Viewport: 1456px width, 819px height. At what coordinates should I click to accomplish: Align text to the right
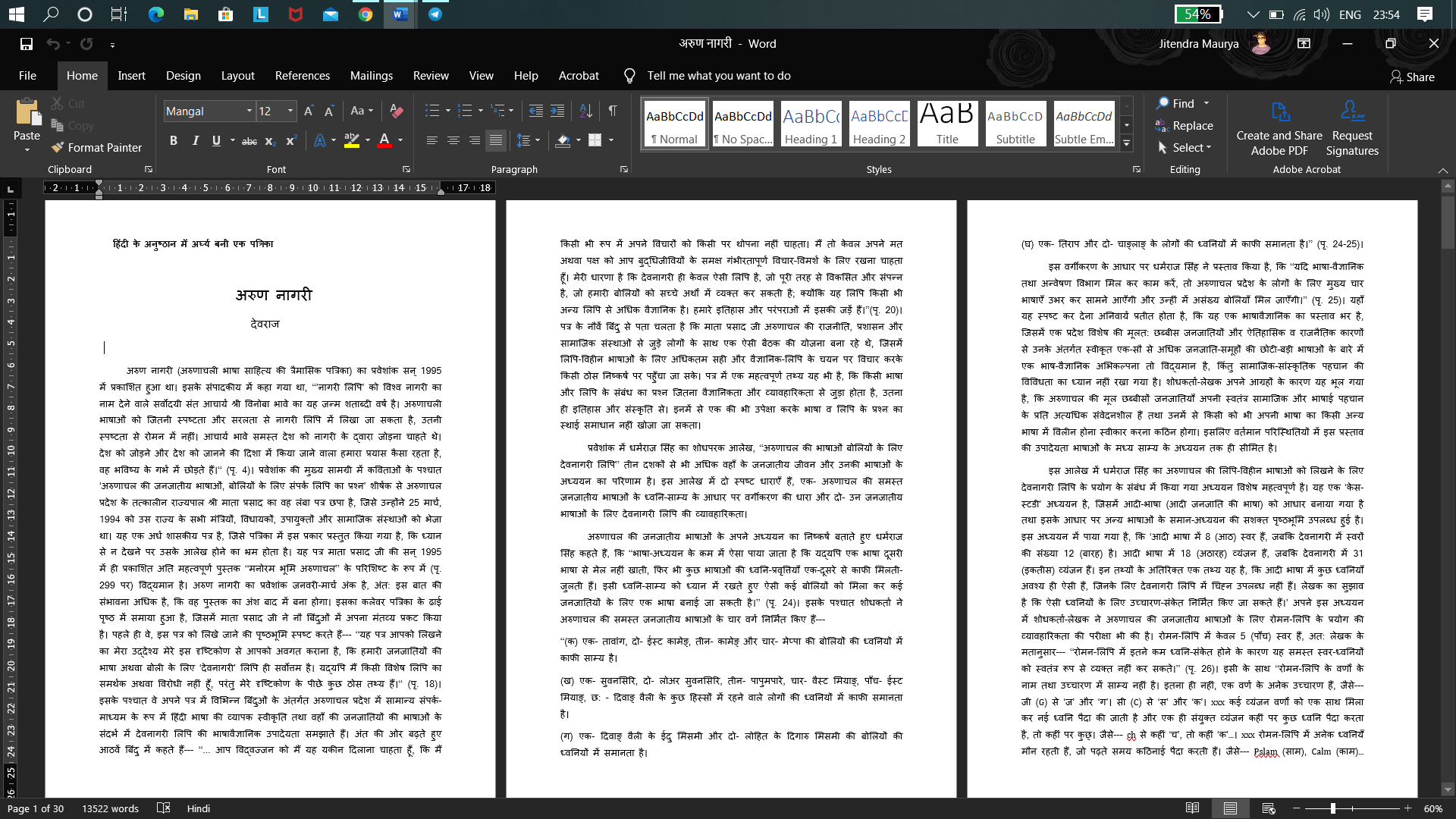tap(474, 140)
